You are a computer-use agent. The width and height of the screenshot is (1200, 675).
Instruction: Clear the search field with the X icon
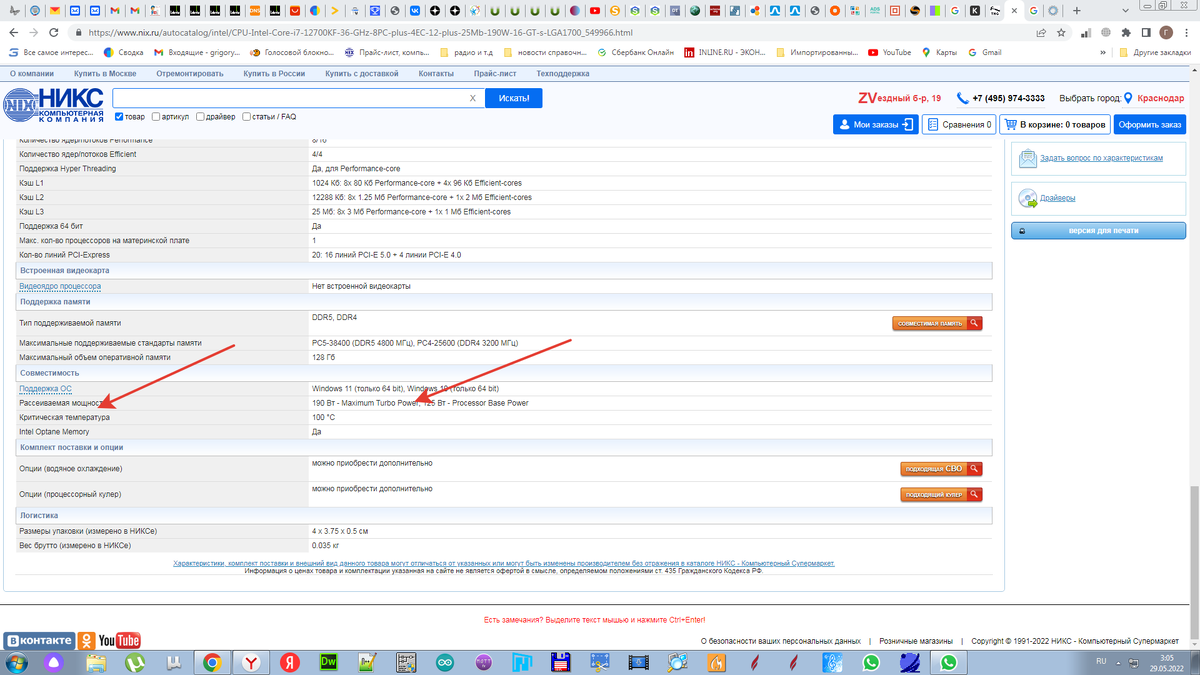click(x=473, y=98)
